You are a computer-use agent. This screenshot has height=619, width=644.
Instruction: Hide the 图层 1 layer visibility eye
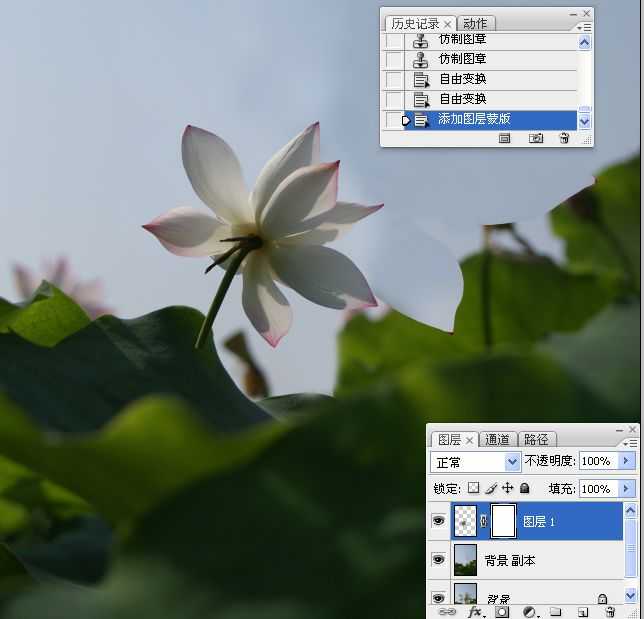coord(438,521)
